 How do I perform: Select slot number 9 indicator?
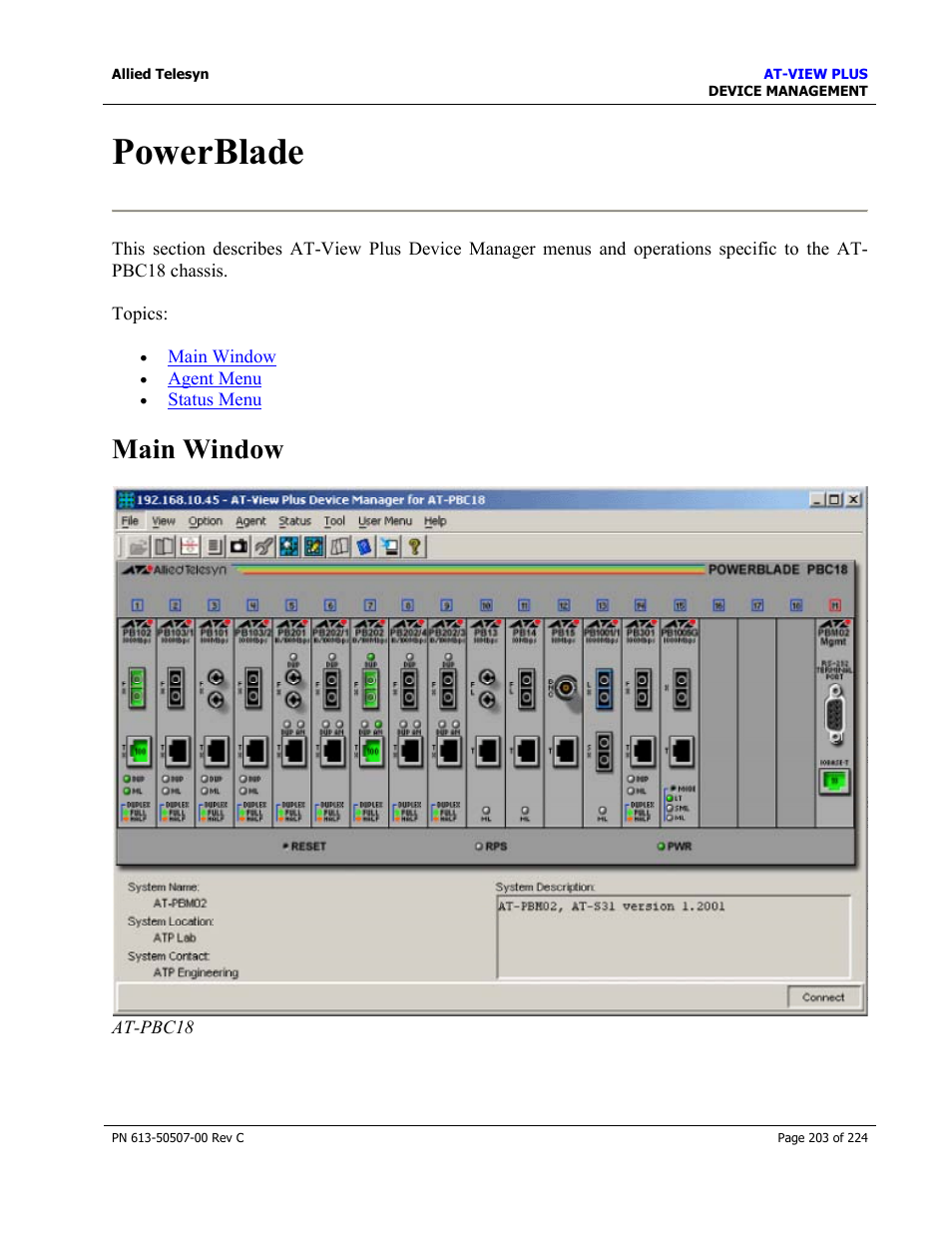447,605
